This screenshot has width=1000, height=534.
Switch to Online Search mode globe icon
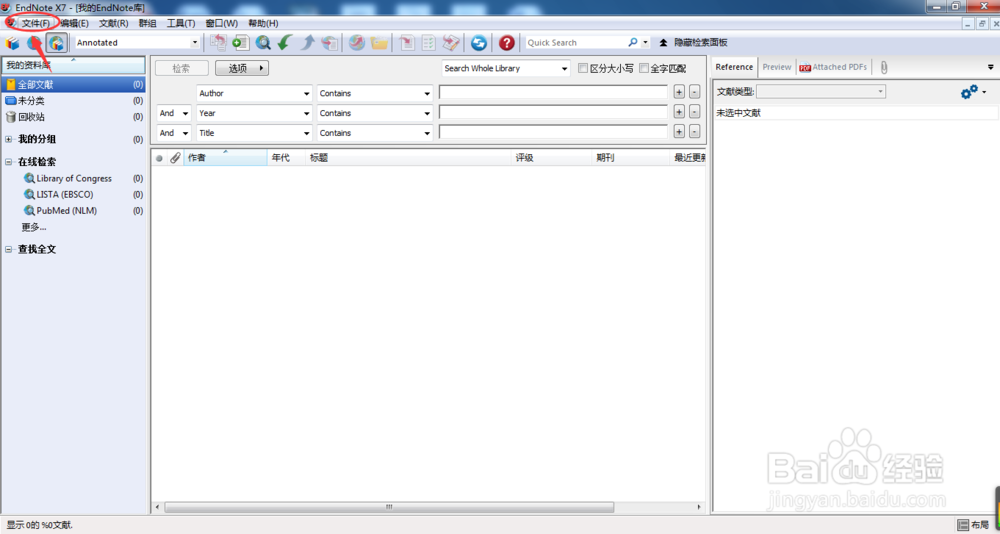[34, 43]
